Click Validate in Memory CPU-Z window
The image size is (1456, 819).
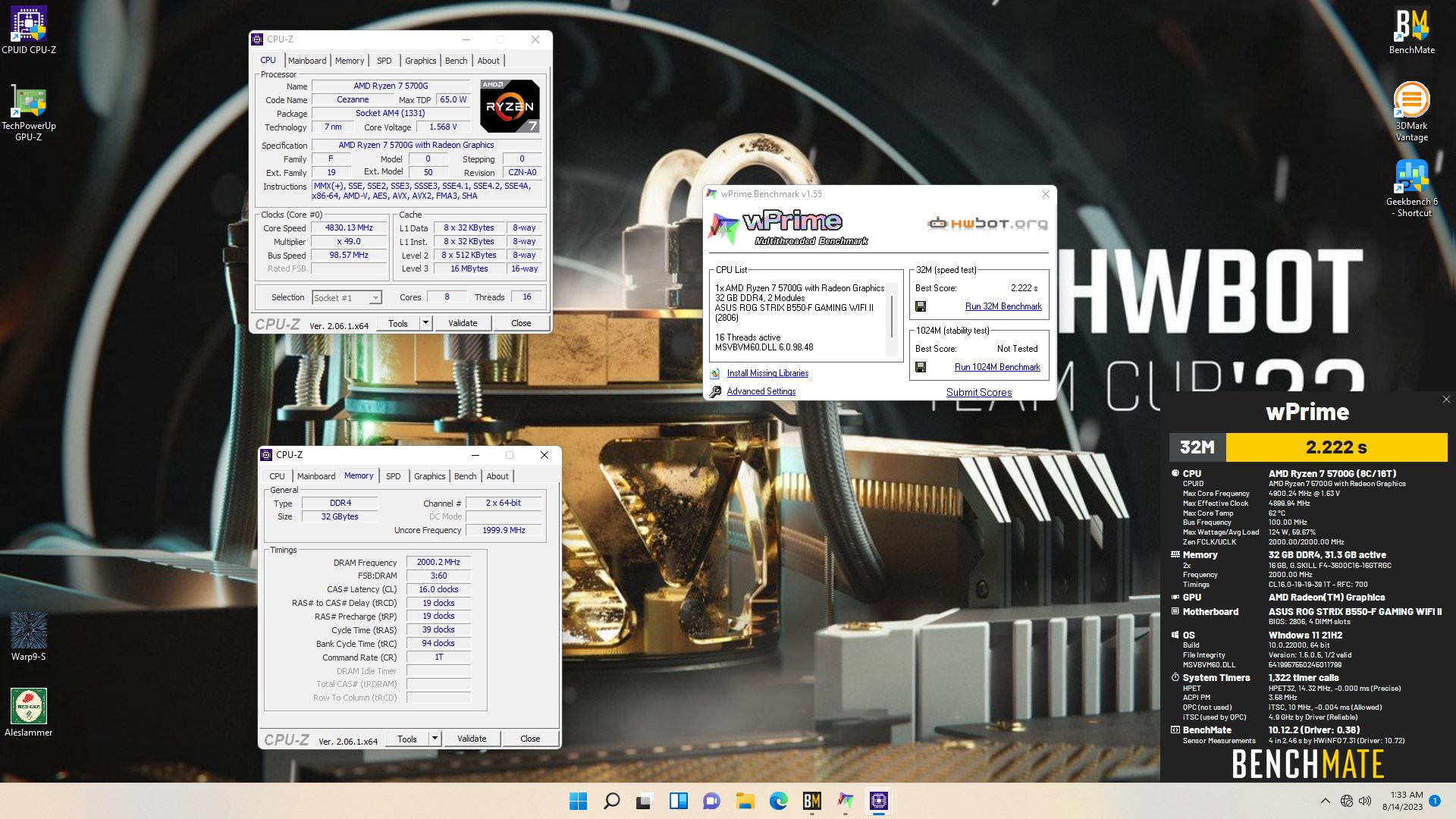pos(472,739)
